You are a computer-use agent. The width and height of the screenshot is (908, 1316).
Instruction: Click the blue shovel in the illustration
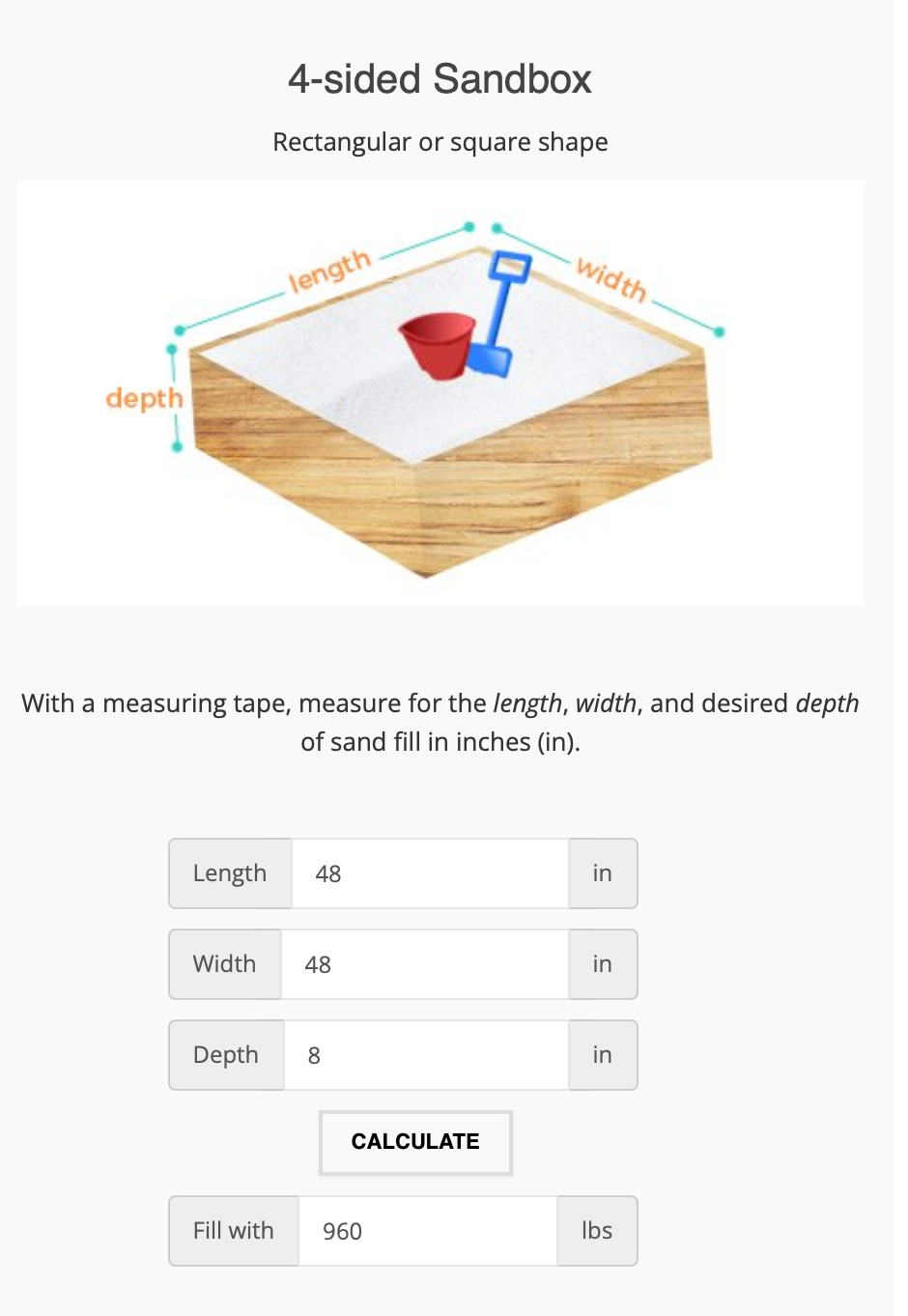pos(496,314)
